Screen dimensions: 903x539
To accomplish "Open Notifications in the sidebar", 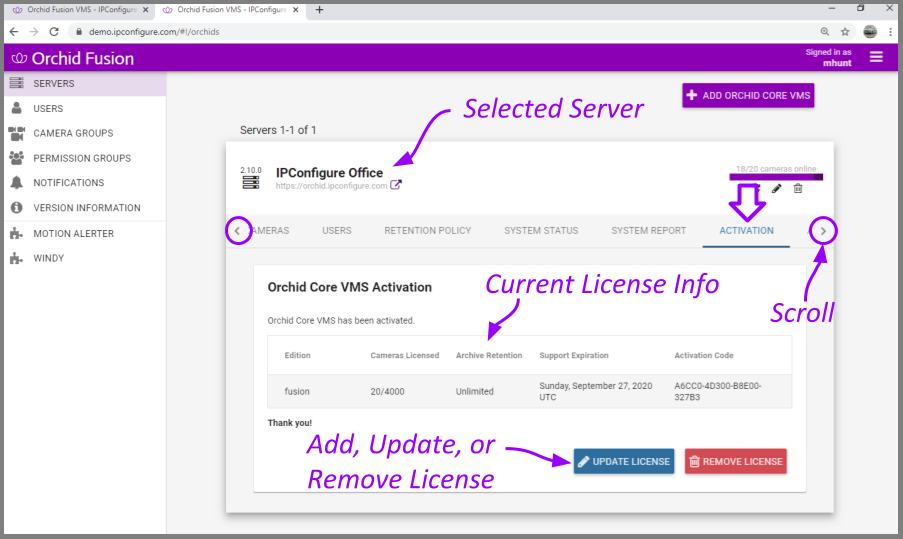I will pos(85,183).
